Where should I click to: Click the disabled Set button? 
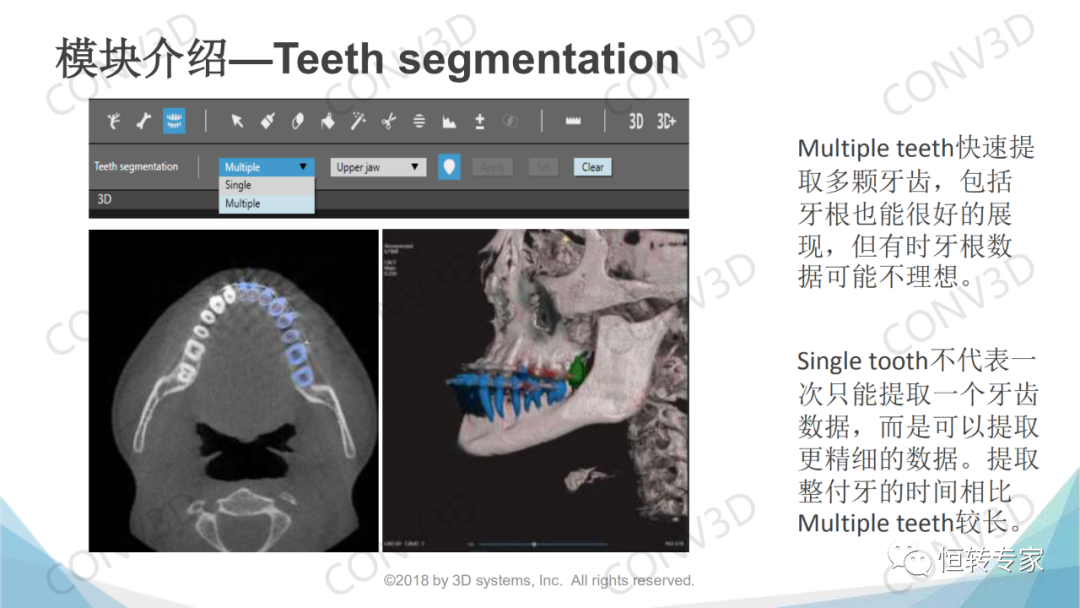(543, 167)
